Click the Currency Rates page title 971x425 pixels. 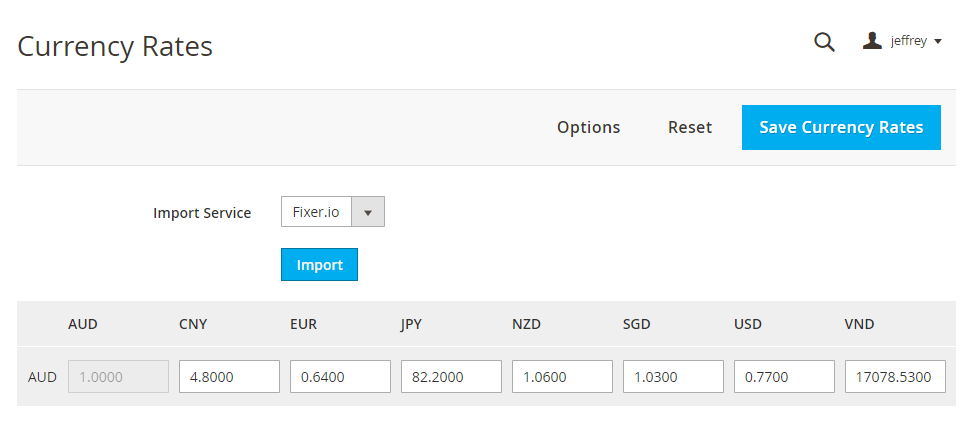coord(115,46)
